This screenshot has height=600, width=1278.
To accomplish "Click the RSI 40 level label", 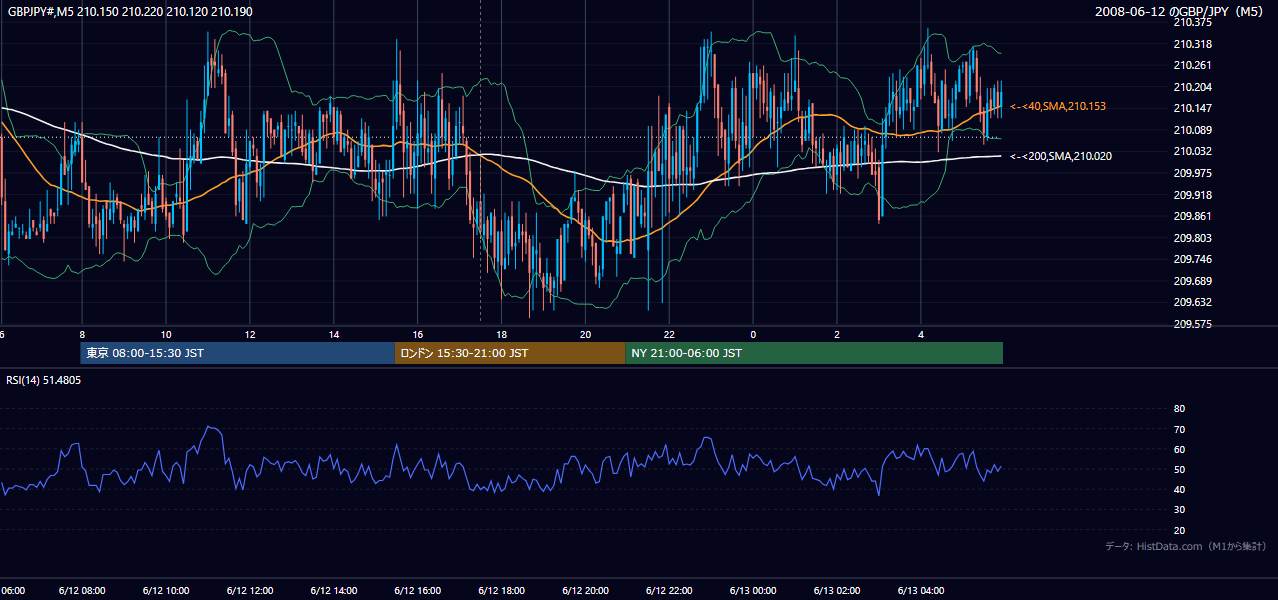I will click(1179, 489).
